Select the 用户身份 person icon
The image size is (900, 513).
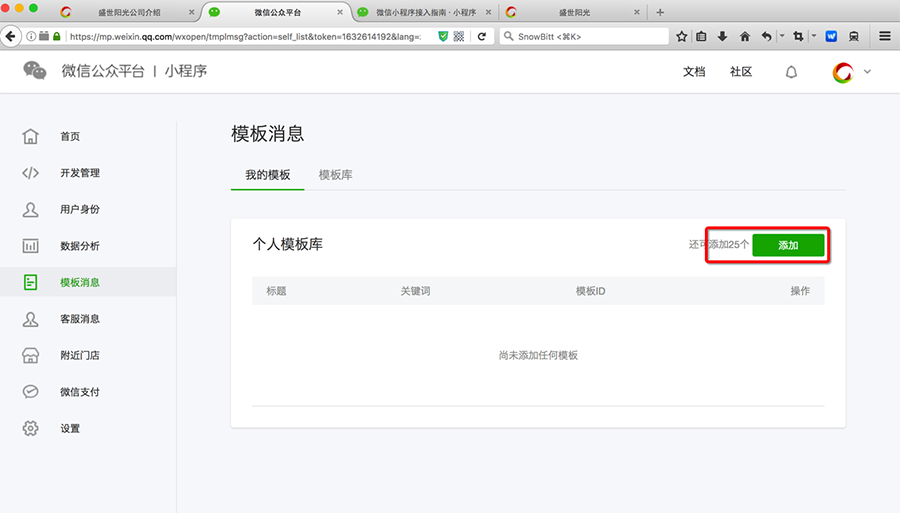(x=30, y=209)
